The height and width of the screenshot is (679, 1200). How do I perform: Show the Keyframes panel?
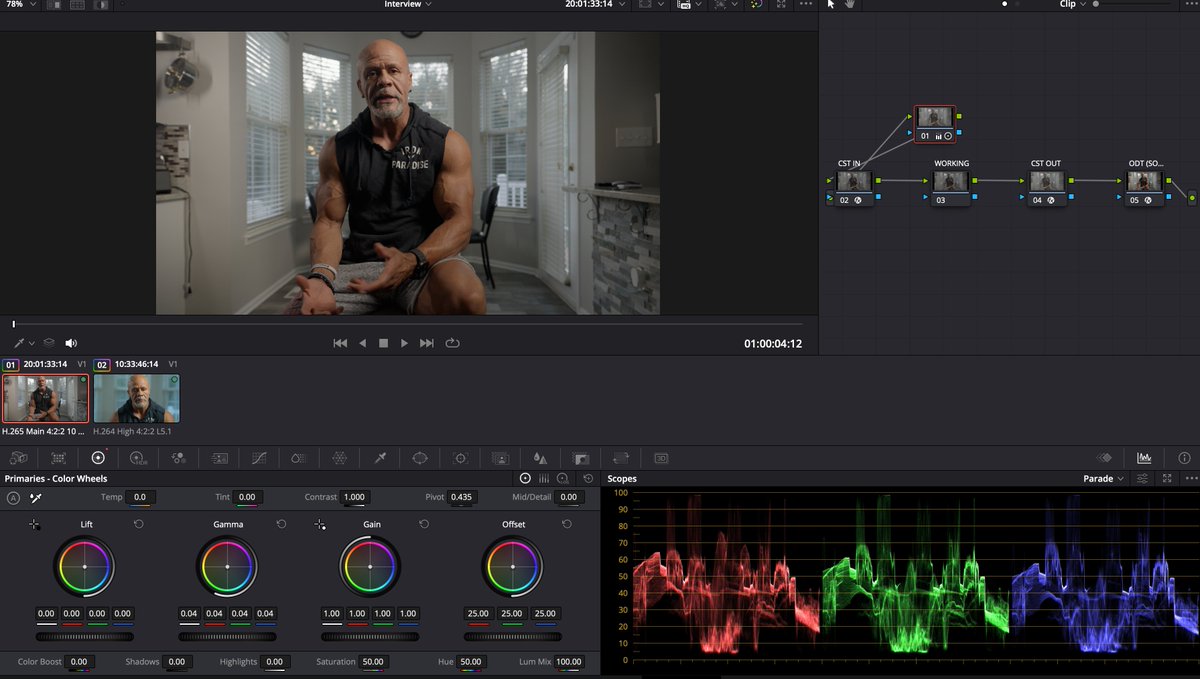point(1104,457)
